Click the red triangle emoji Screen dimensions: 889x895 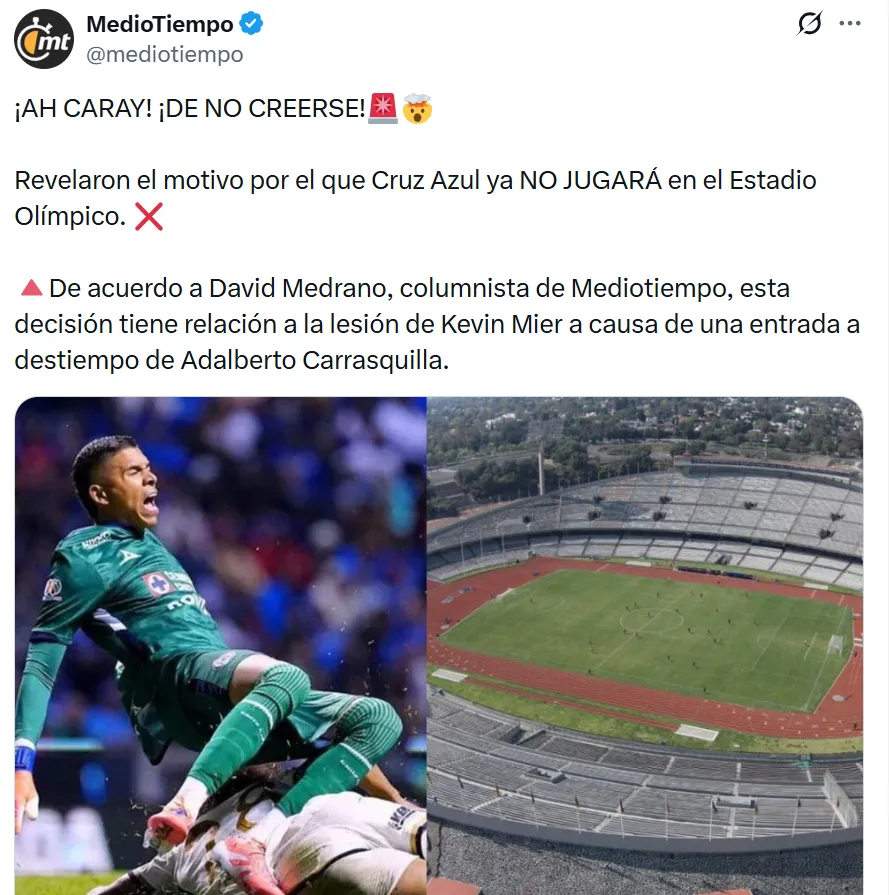(x=31, y=287)
